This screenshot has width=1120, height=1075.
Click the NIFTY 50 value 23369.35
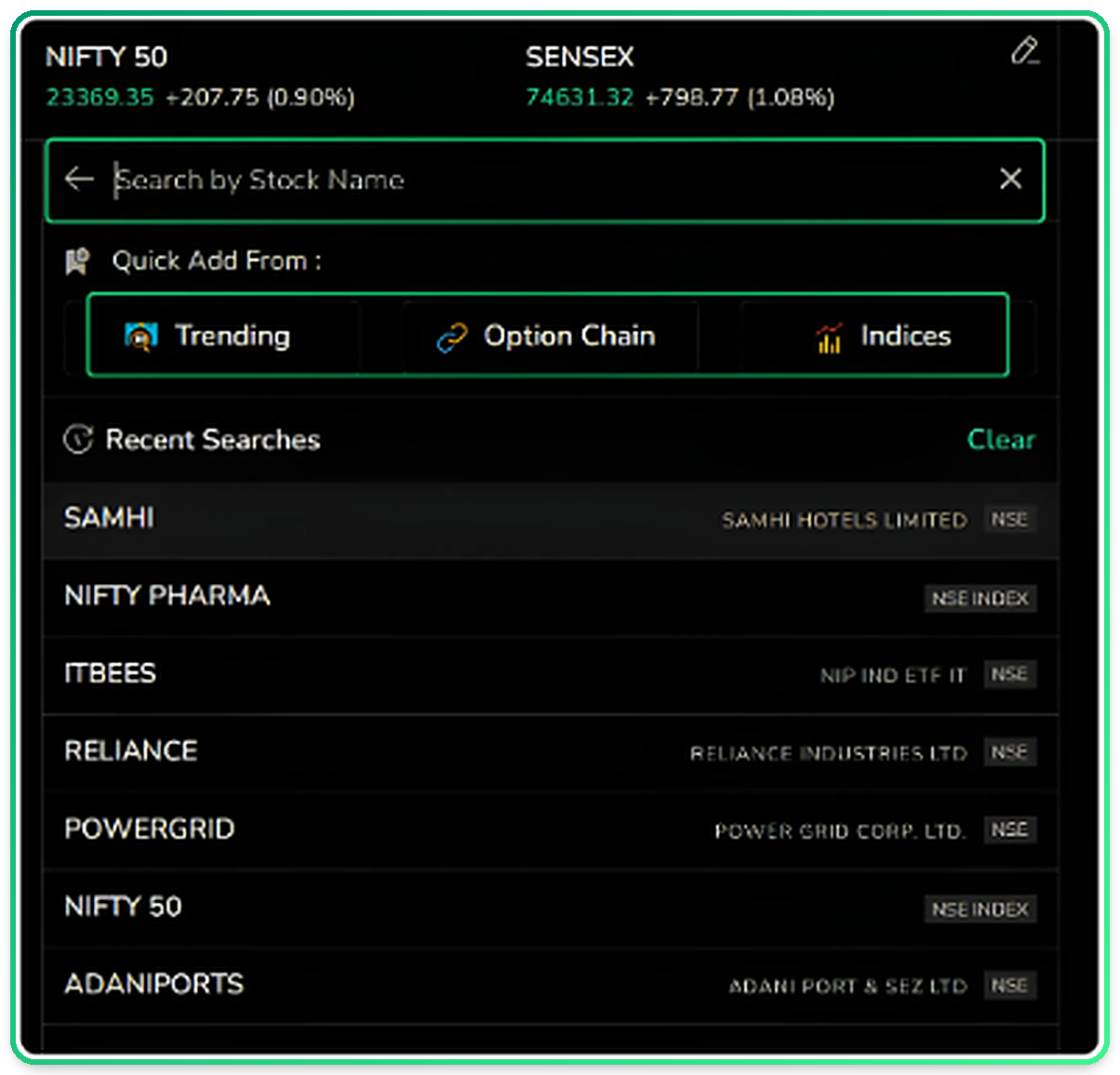(x=100, y=97)
